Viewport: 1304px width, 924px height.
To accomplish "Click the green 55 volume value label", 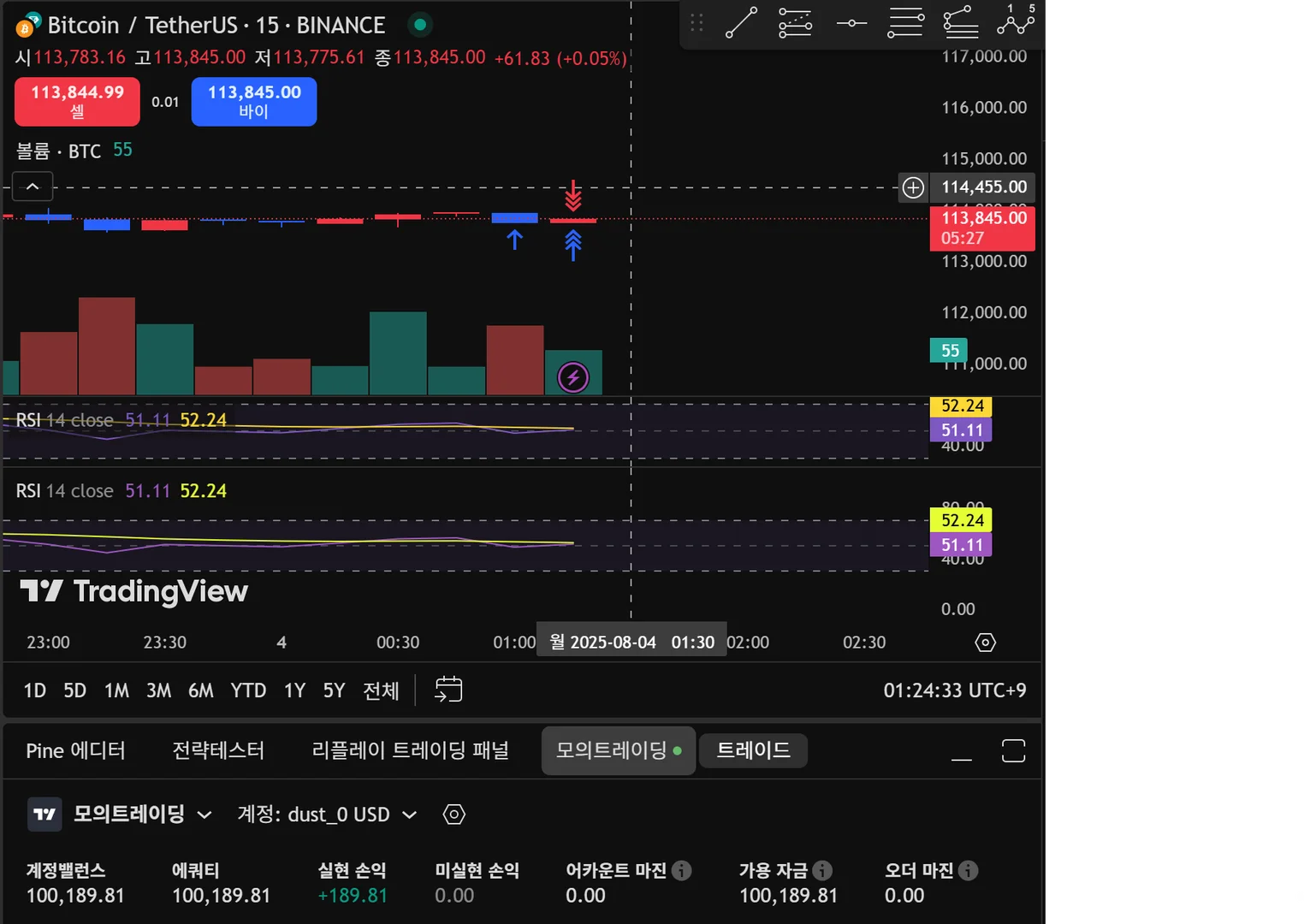I will point(949,351).
